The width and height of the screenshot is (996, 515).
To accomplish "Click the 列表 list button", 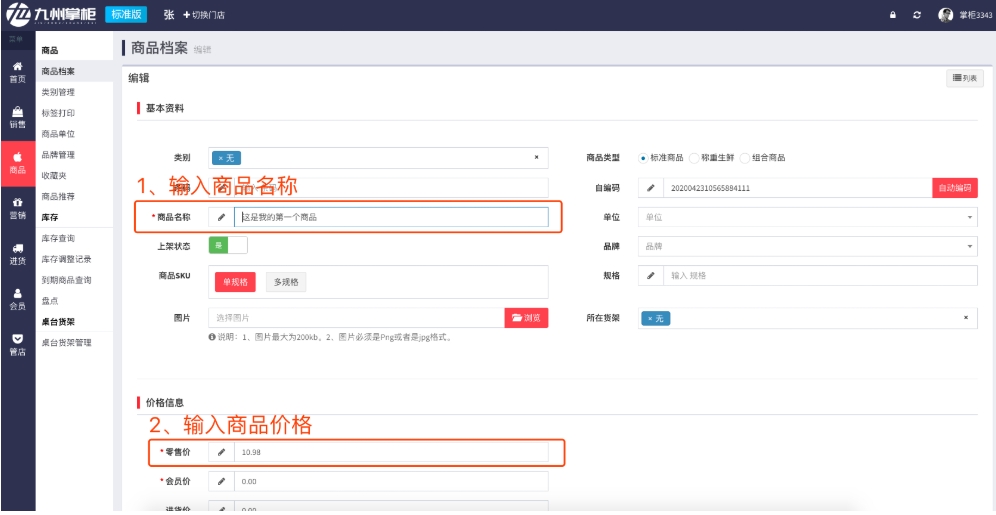I will [965, 78].
